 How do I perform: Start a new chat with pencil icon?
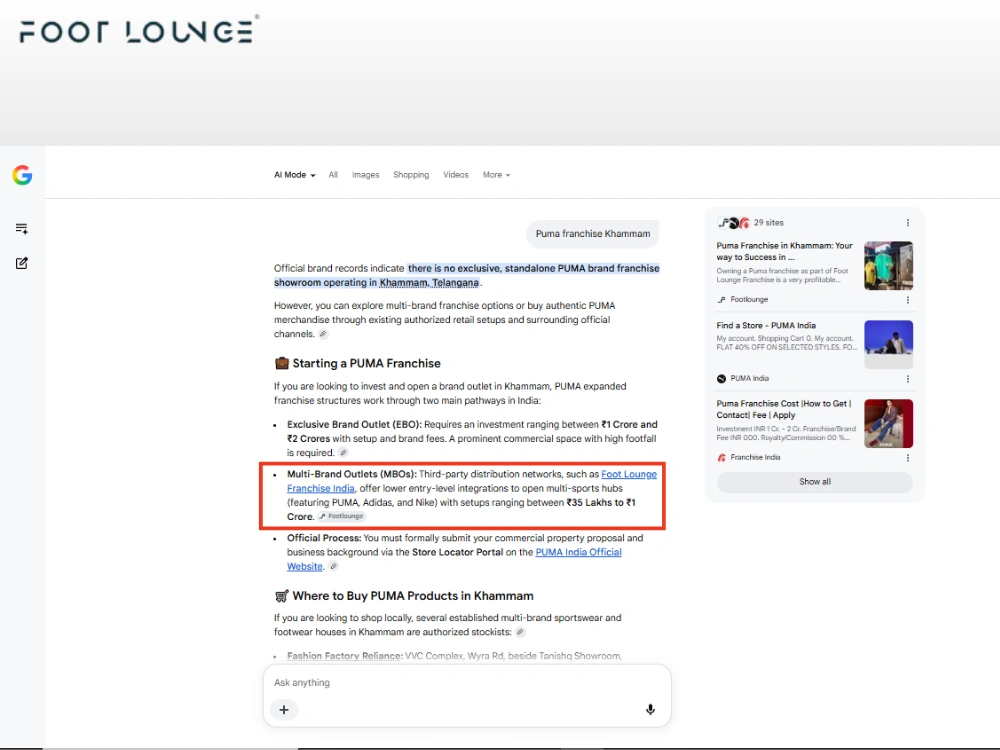pos(22,263)
